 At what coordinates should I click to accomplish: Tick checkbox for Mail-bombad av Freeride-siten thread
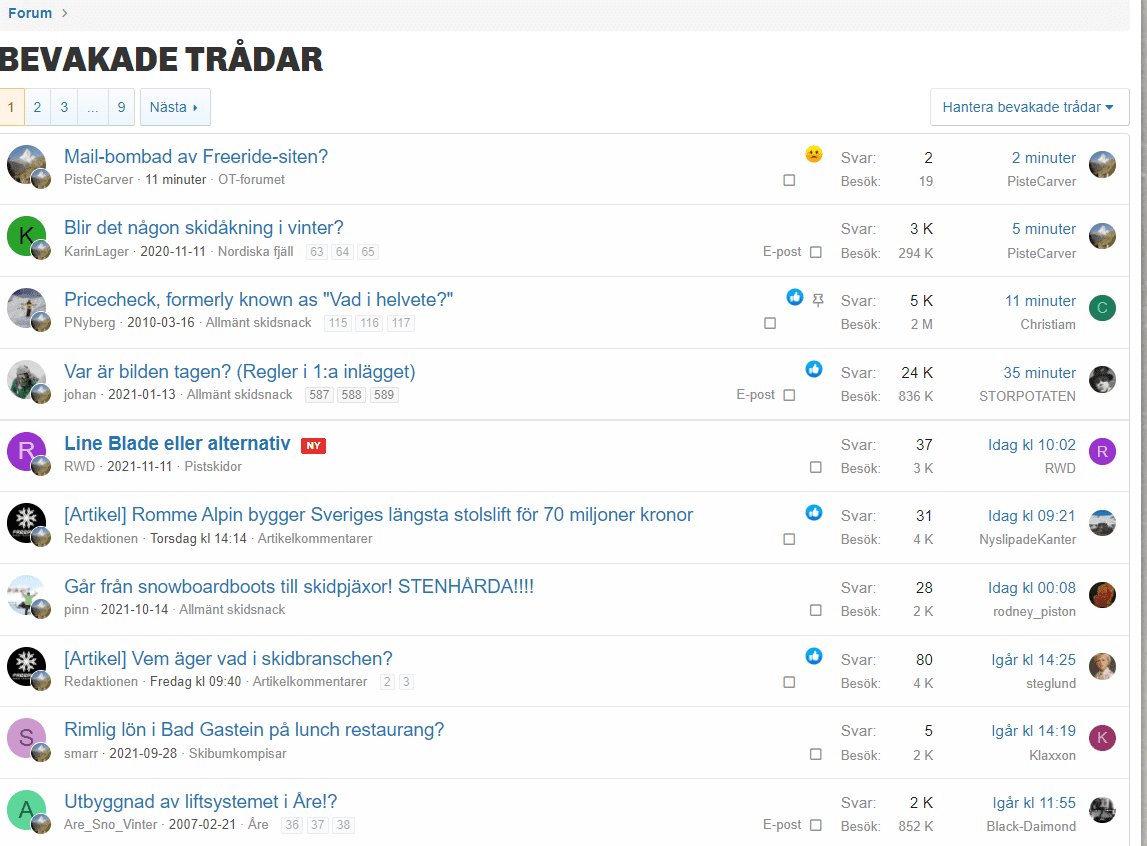789,181
